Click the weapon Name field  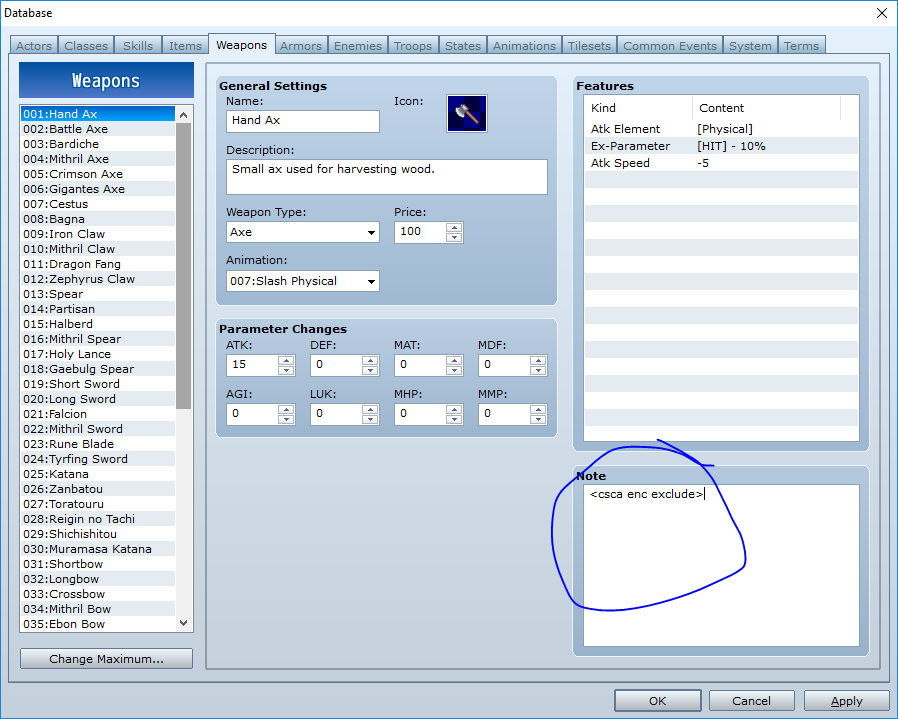(302, 121)
